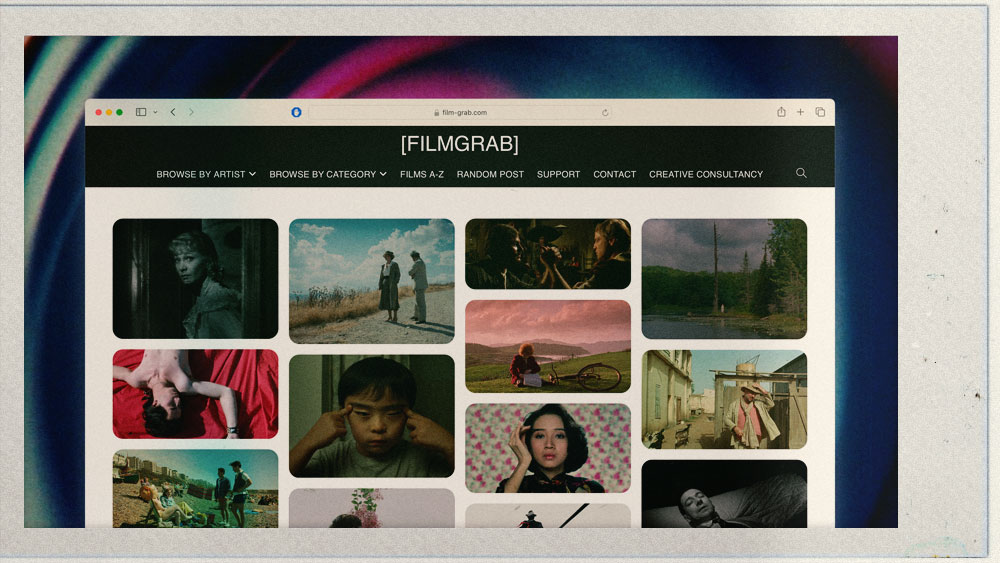Open beach scene still
The height and width of the screenshot is (563, 1000).
pyautogui.click(x=195, y=489)
